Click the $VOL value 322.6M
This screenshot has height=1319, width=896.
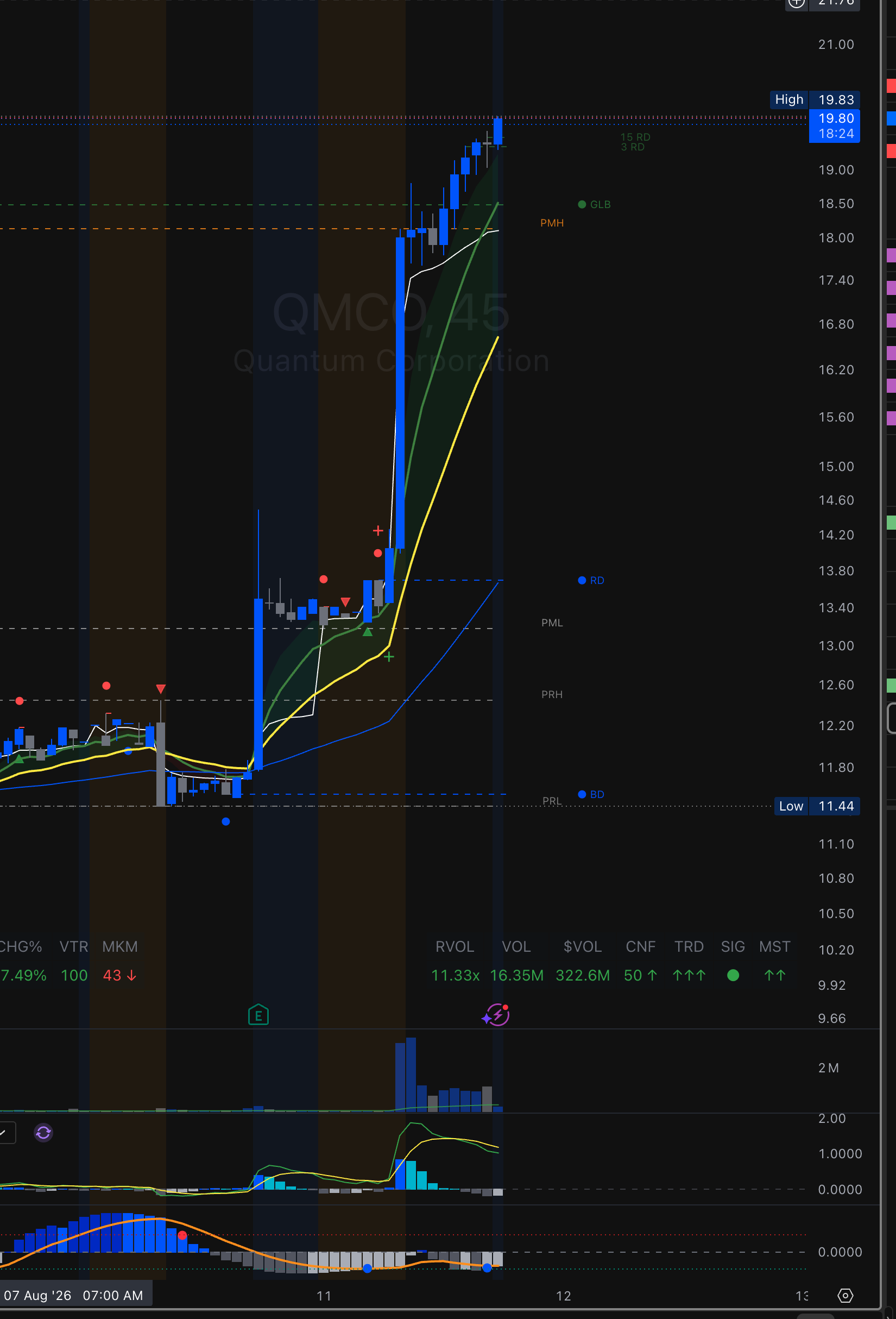click(x=583, y=975)
